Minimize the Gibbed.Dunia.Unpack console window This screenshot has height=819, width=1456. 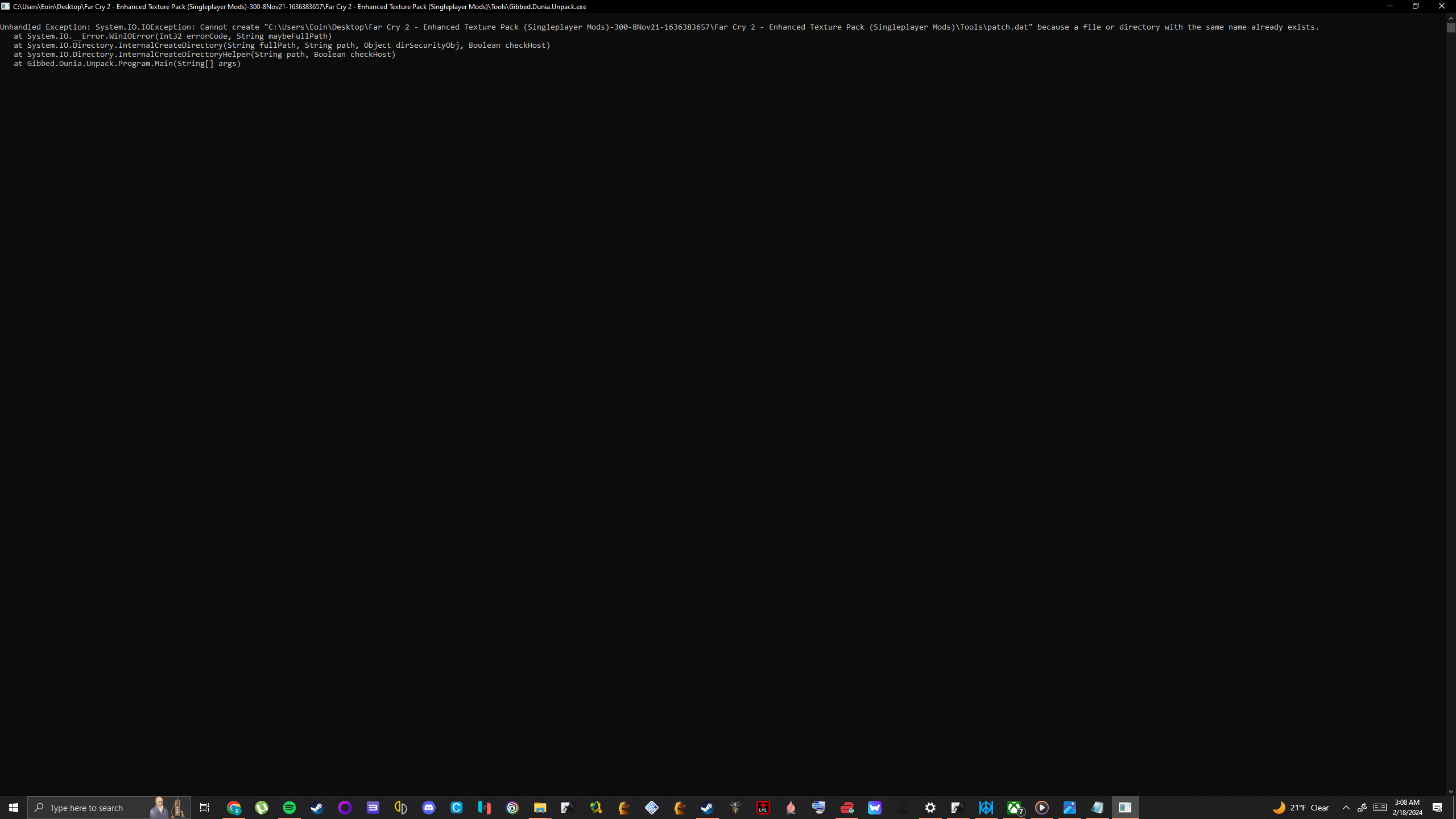(x=1389, y=6)
